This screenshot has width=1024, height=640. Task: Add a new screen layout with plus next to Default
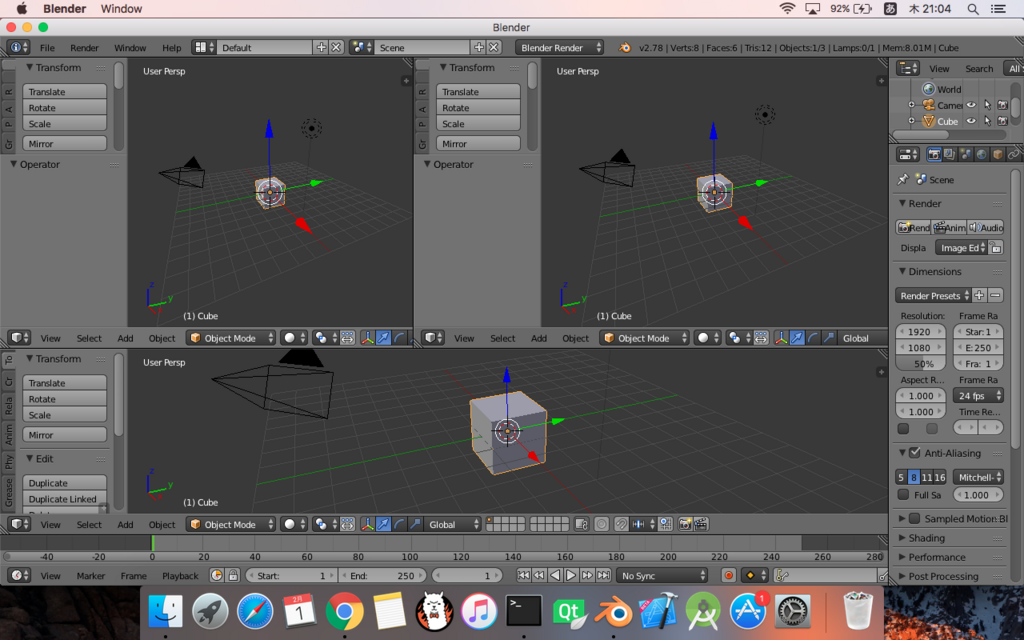(x=321, y=48)
